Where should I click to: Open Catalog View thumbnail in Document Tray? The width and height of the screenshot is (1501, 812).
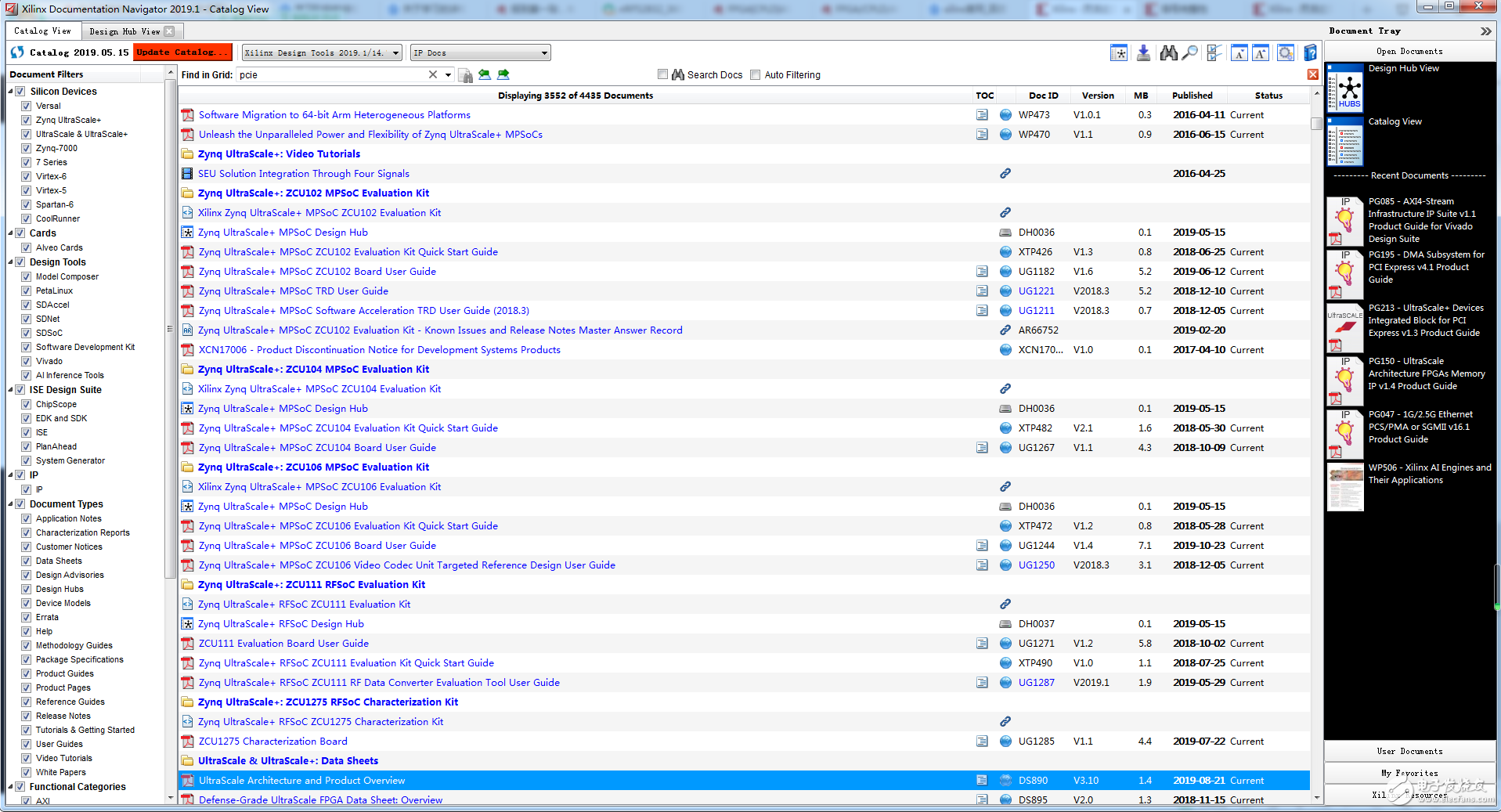pos(1345,142)
